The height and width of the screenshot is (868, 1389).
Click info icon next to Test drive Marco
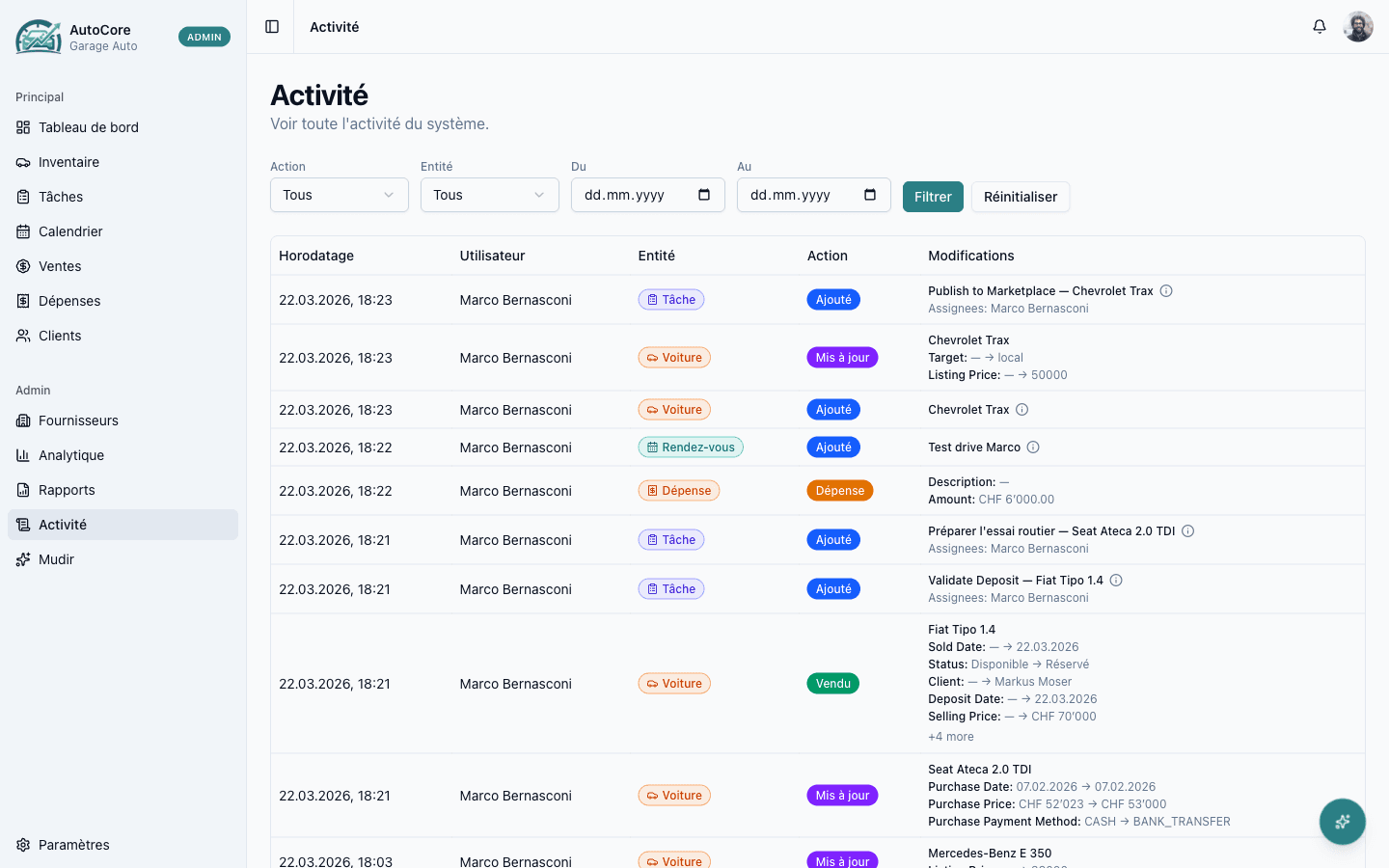pyautogui.click(x=1033, y=448)
